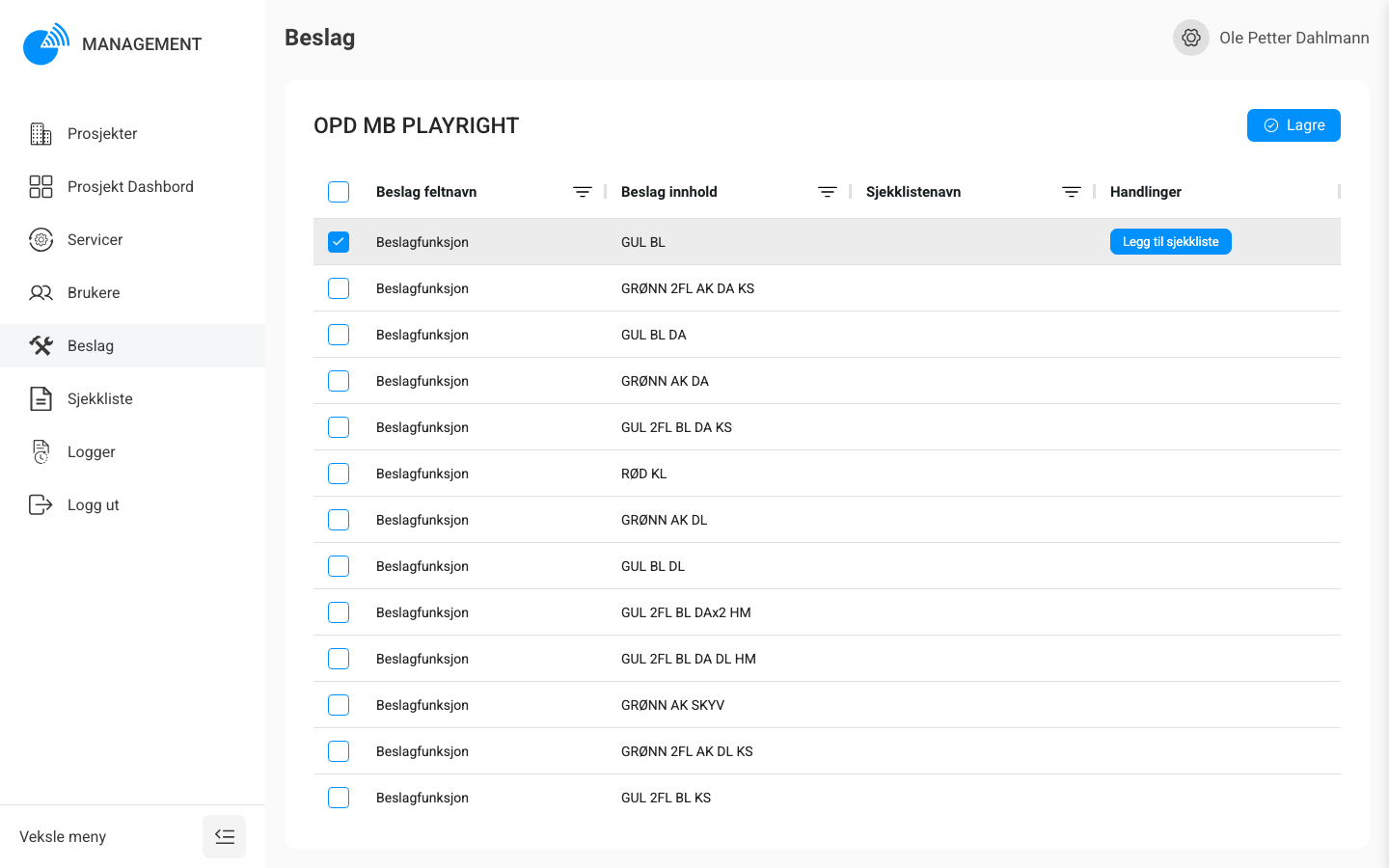
Task: Click the GRØNN 2FL AK DA KS cell
Action: (x=688, y=288)
